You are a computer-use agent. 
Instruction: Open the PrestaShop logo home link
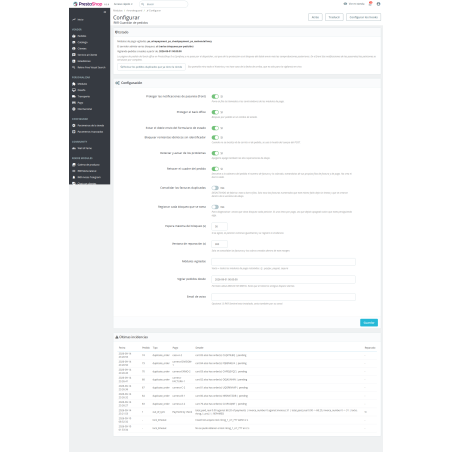pos(88,4)
